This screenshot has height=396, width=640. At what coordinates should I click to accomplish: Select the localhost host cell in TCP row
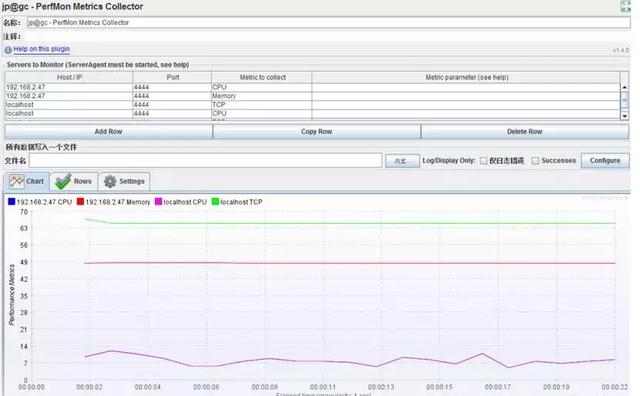tap(69, 105)
